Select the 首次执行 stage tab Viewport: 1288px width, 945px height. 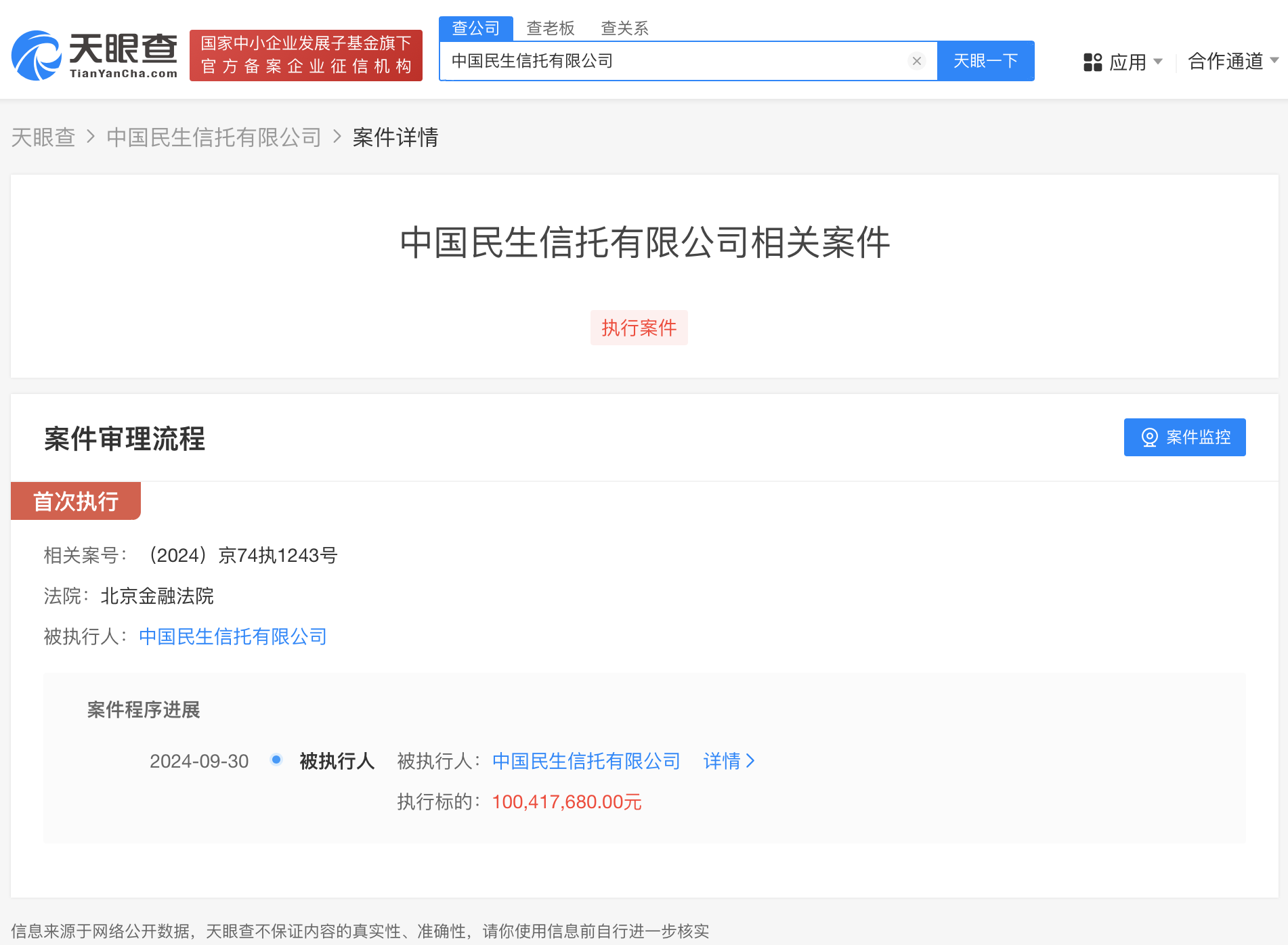pyautogui.click(x=76, y=501)
